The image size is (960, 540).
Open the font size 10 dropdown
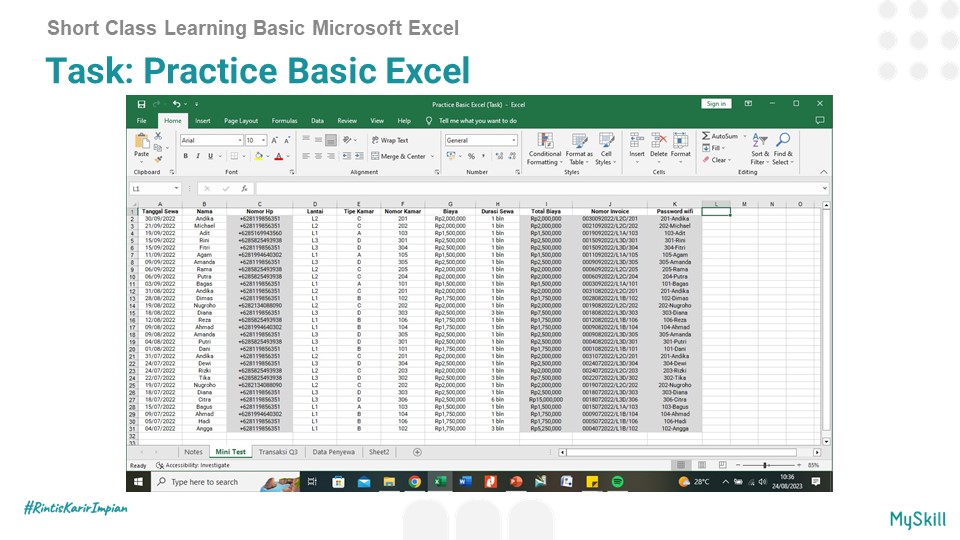[263, 140]
